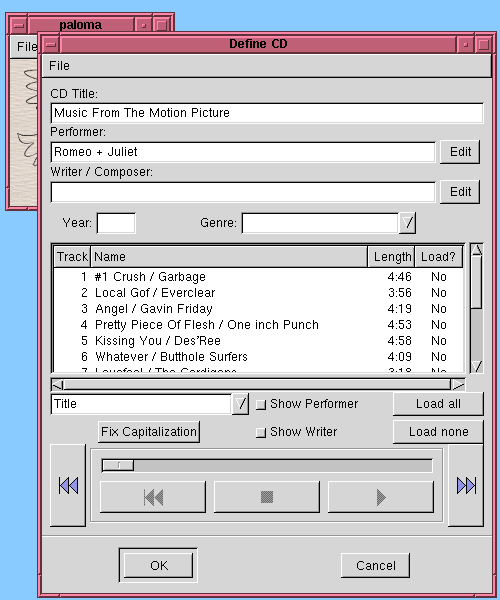Image resolution: width=500 pixels, height=600 pixels.
Task: Maximize the paloma window
Action: click(161, 25)
